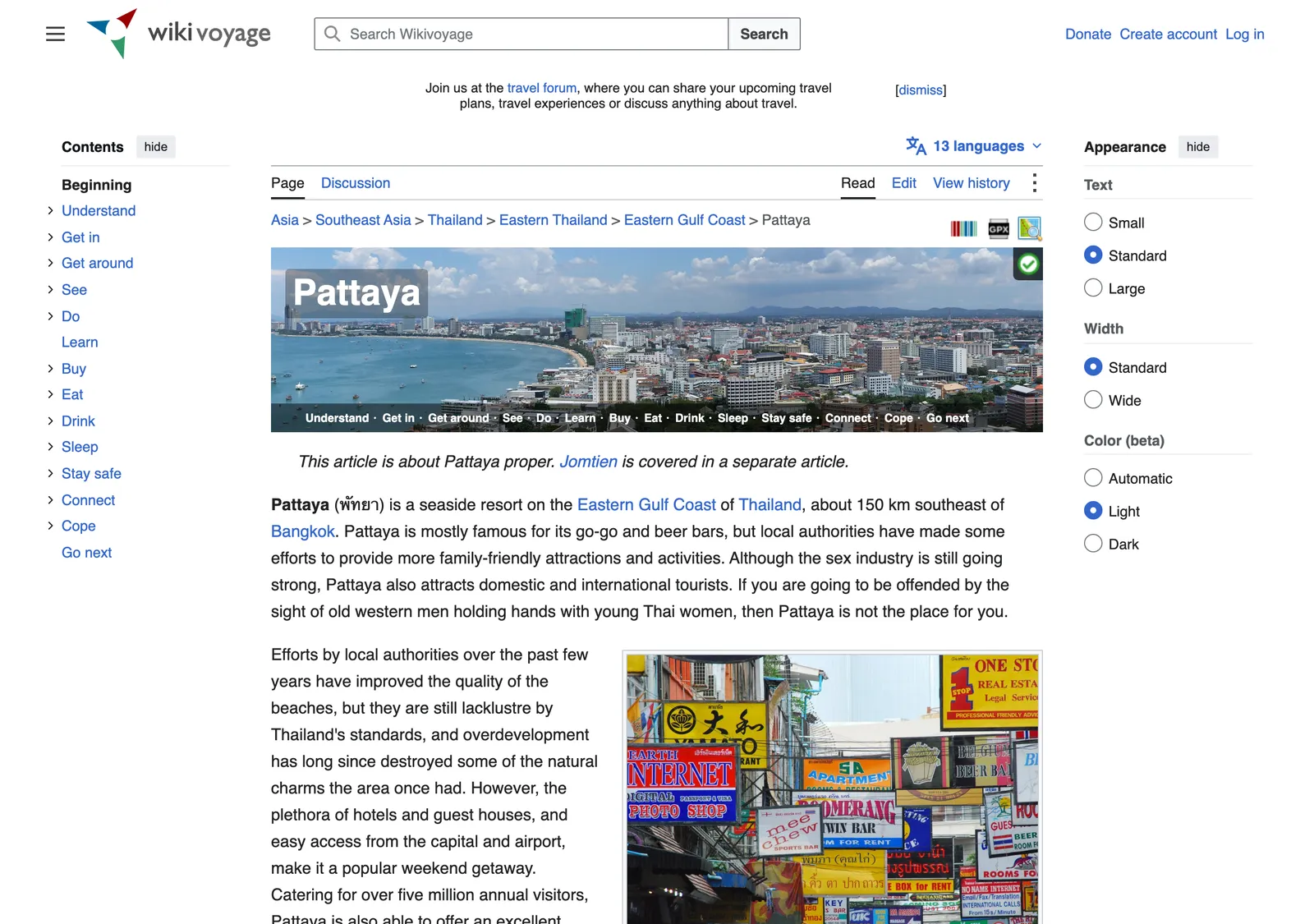Screen dimensions: 1314x924
Task: Click the translate languages icon
Action: coord(916,146)
